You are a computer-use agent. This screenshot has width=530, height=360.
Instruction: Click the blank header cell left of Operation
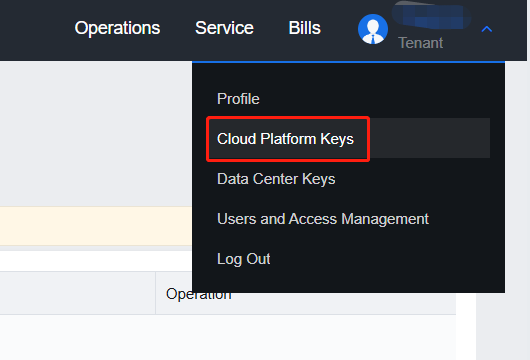[x=77, y=293]
